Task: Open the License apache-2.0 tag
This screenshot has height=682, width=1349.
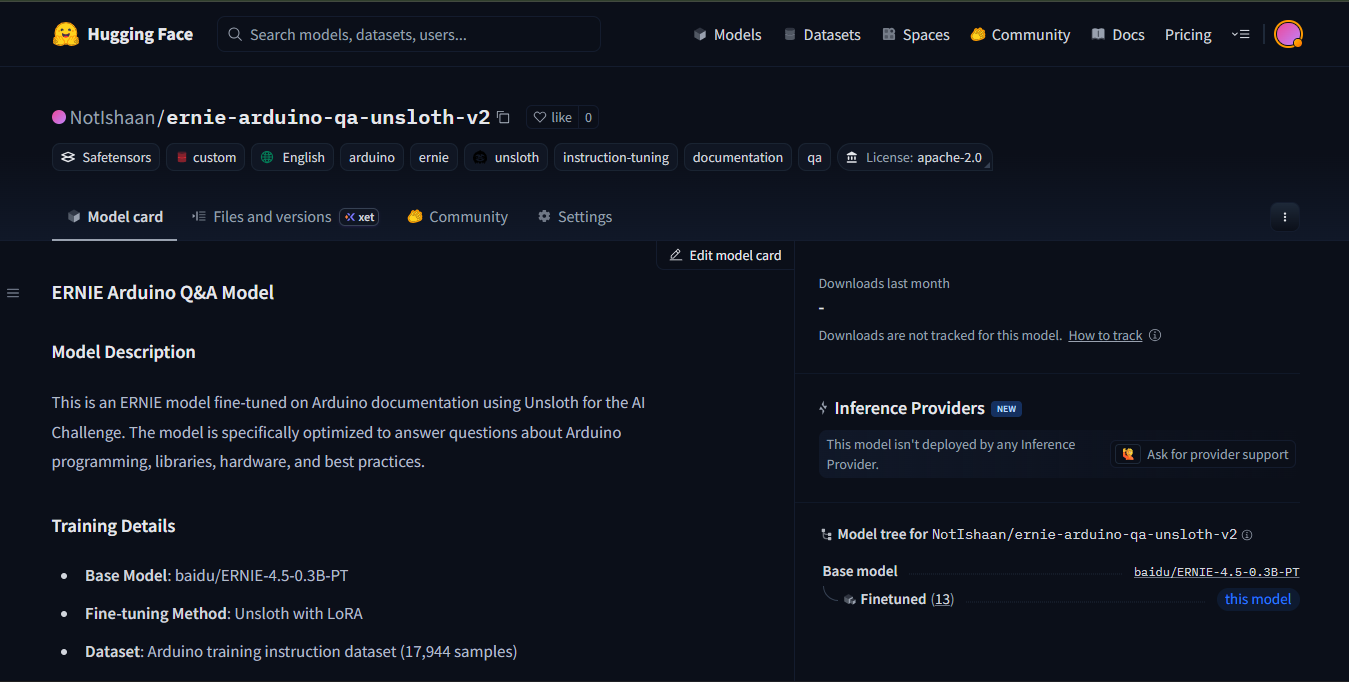Action: coord(915,157)
